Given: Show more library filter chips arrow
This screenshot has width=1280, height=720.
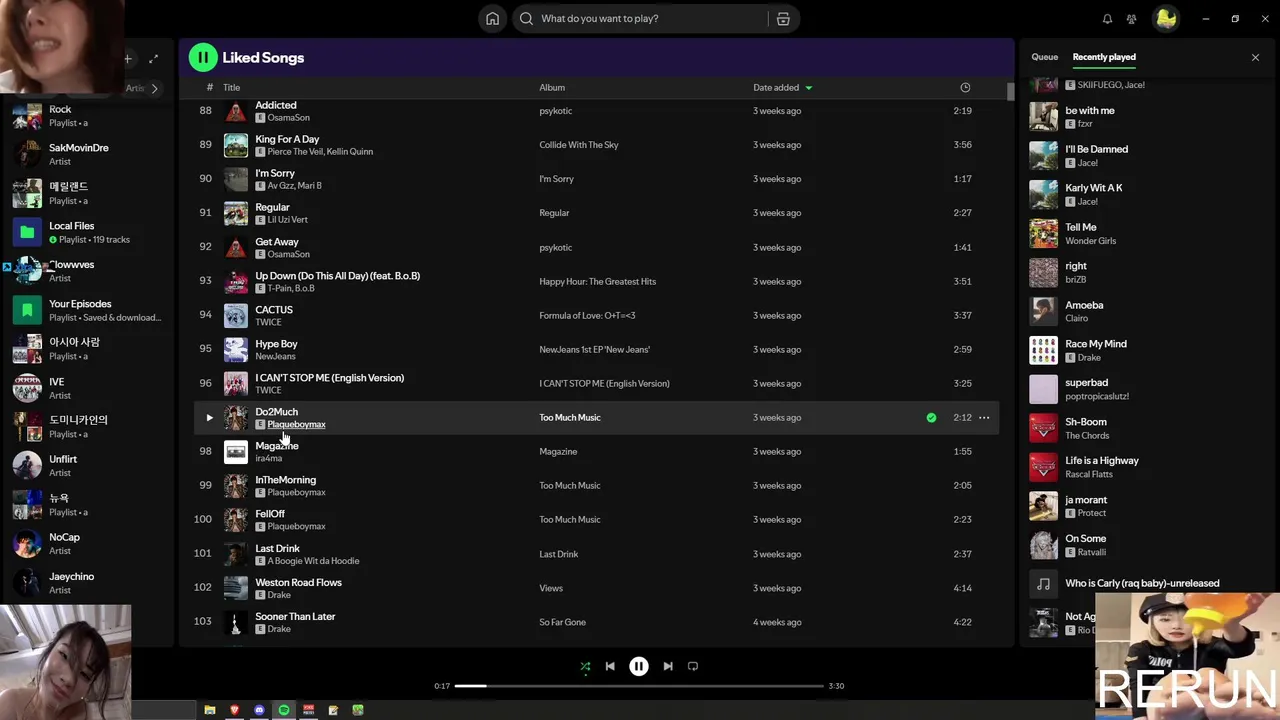Looking at the screenshot, I should click(x=154, y=89).
